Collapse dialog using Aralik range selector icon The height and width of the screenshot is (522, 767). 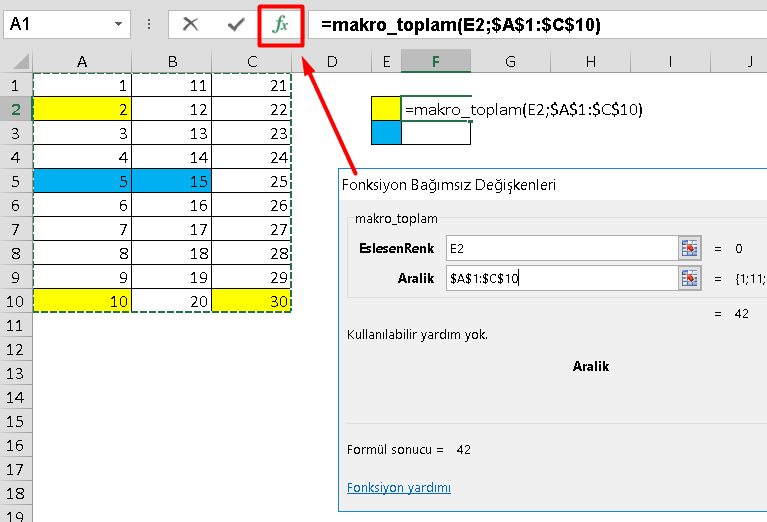click(689, 278)
